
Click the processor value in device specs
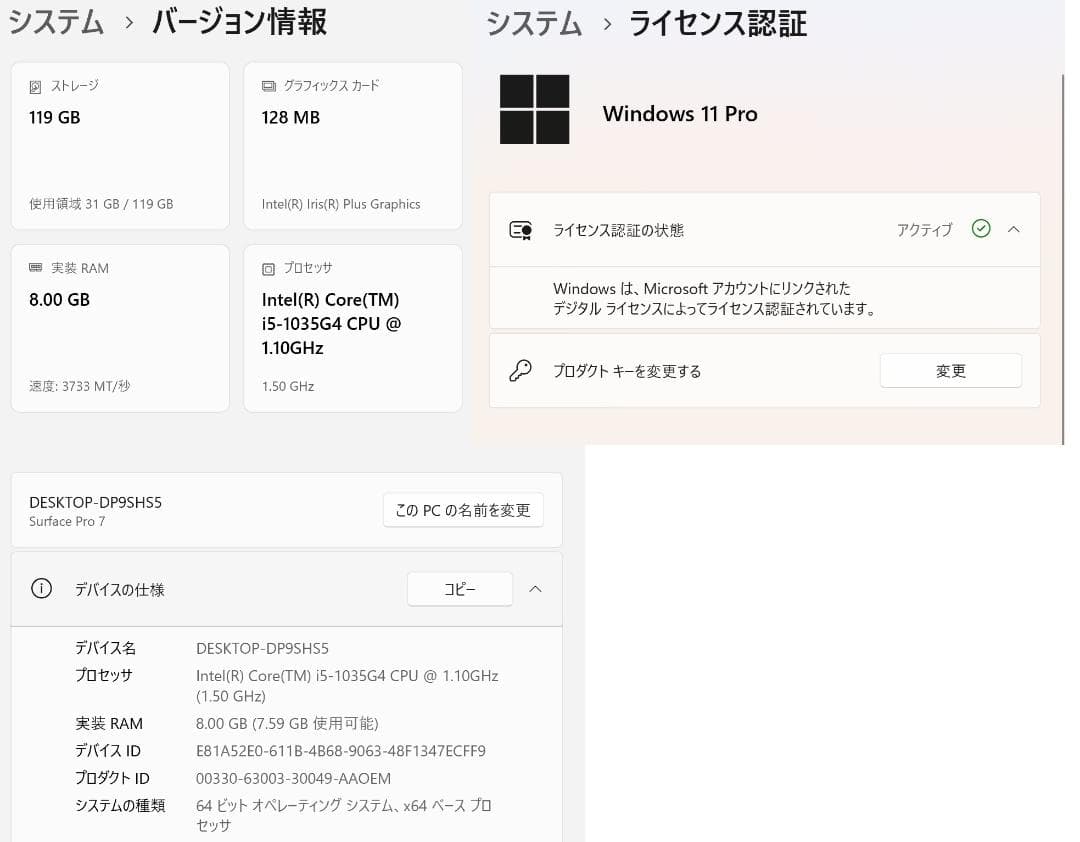click(347, 686)
